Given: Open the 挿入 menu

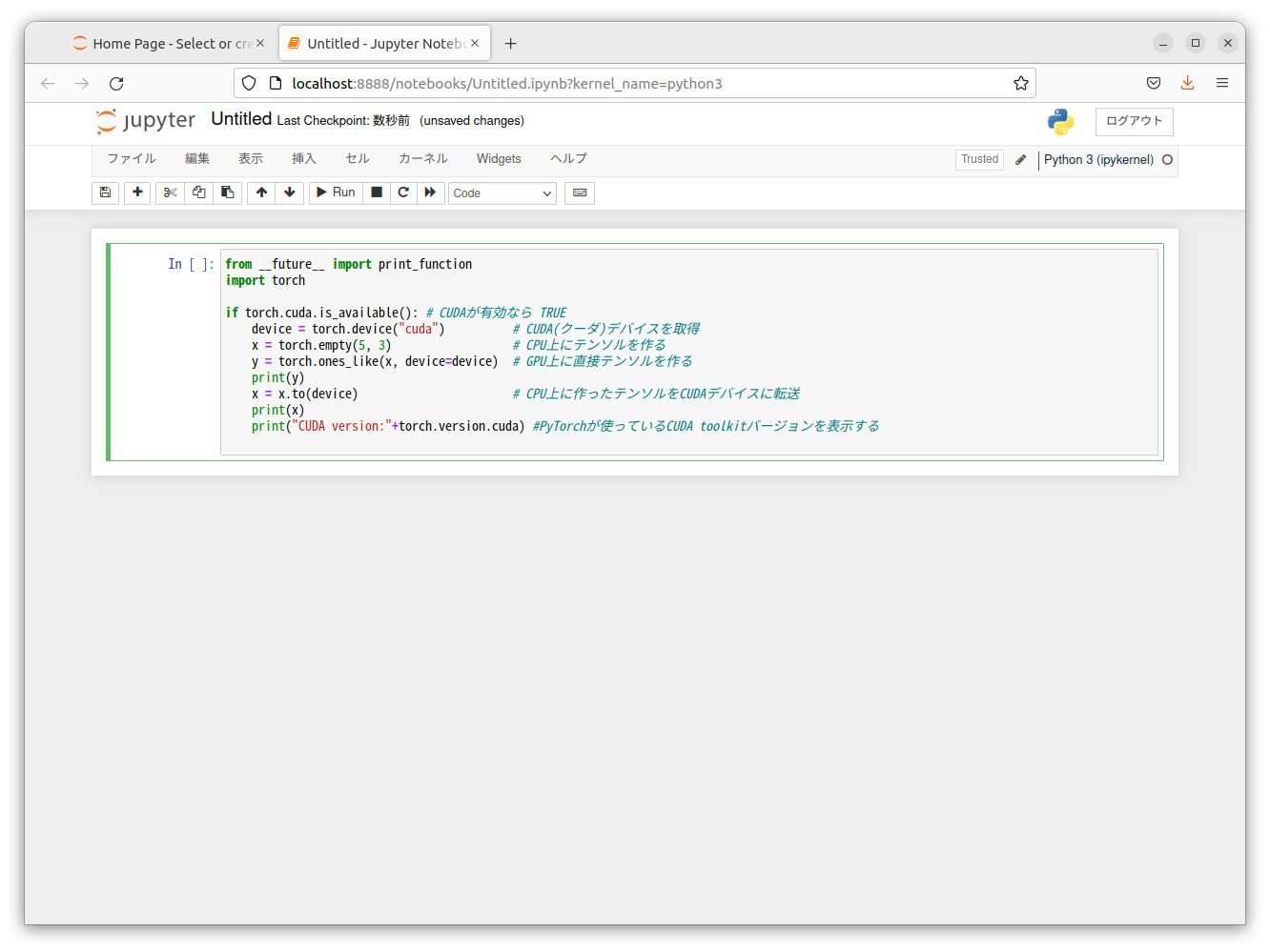Looking at the screenshot, I should pos(304,159).
